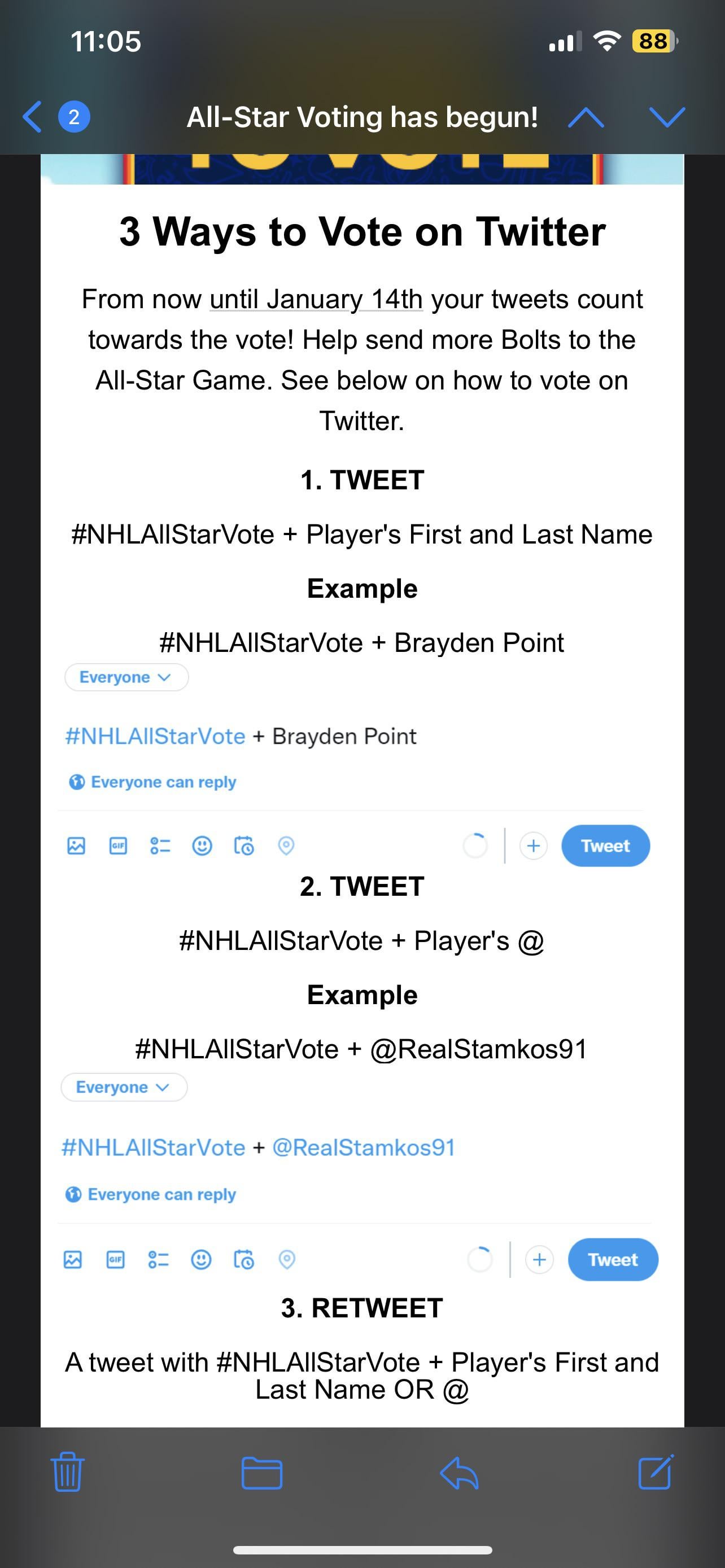Click the poll icon in second tweet composer
The image size is (725, 1568).
158,1259
